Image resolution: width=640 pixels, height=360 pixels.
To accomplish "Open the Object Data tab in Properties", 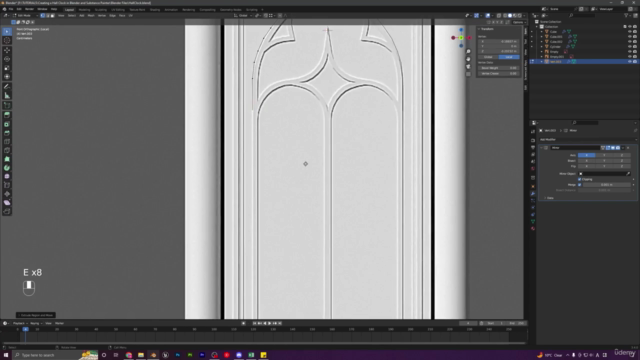I will pos(533,222).
